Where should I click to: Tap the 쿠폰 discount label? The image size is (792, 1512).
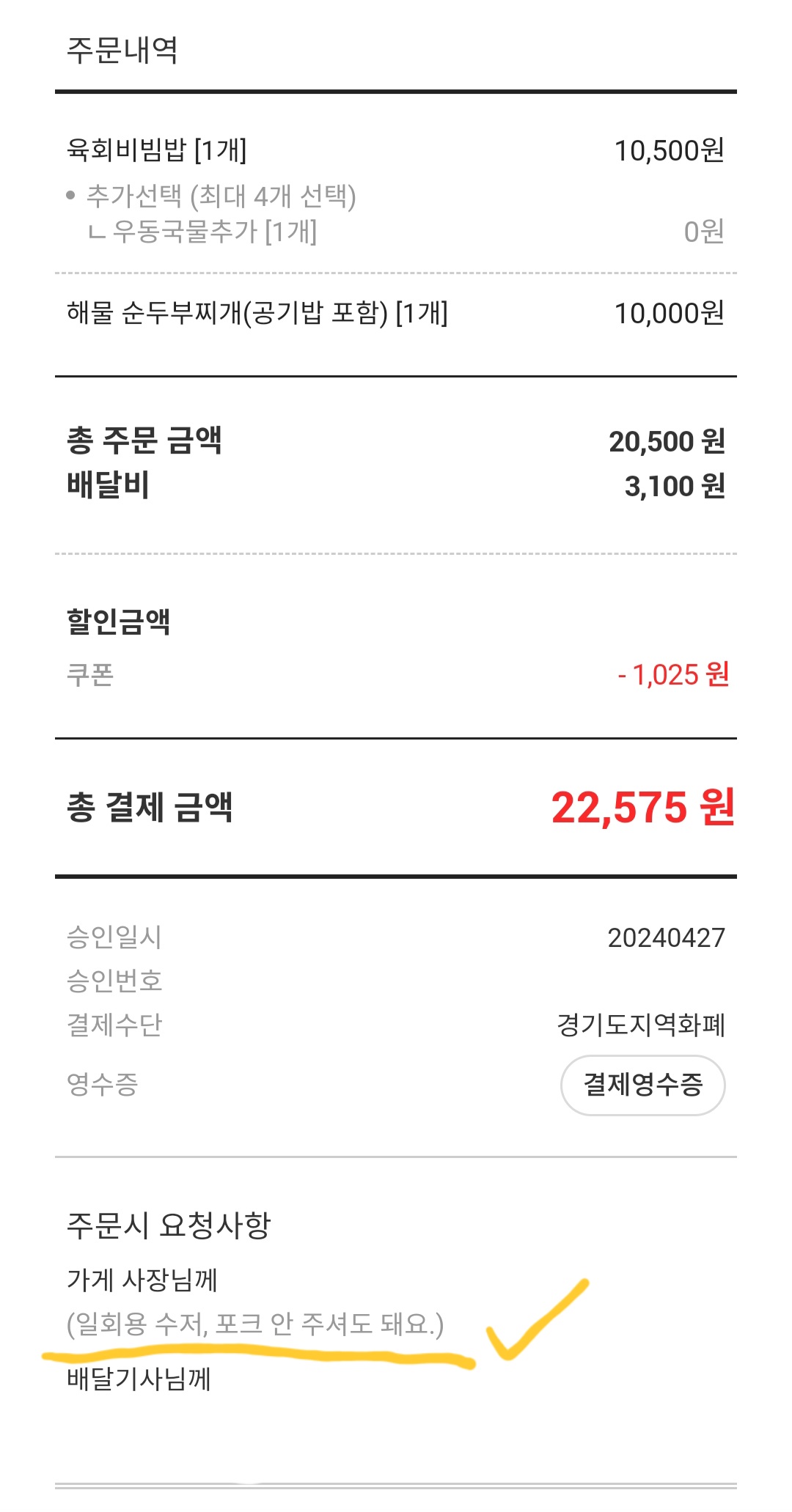point(90,674)
